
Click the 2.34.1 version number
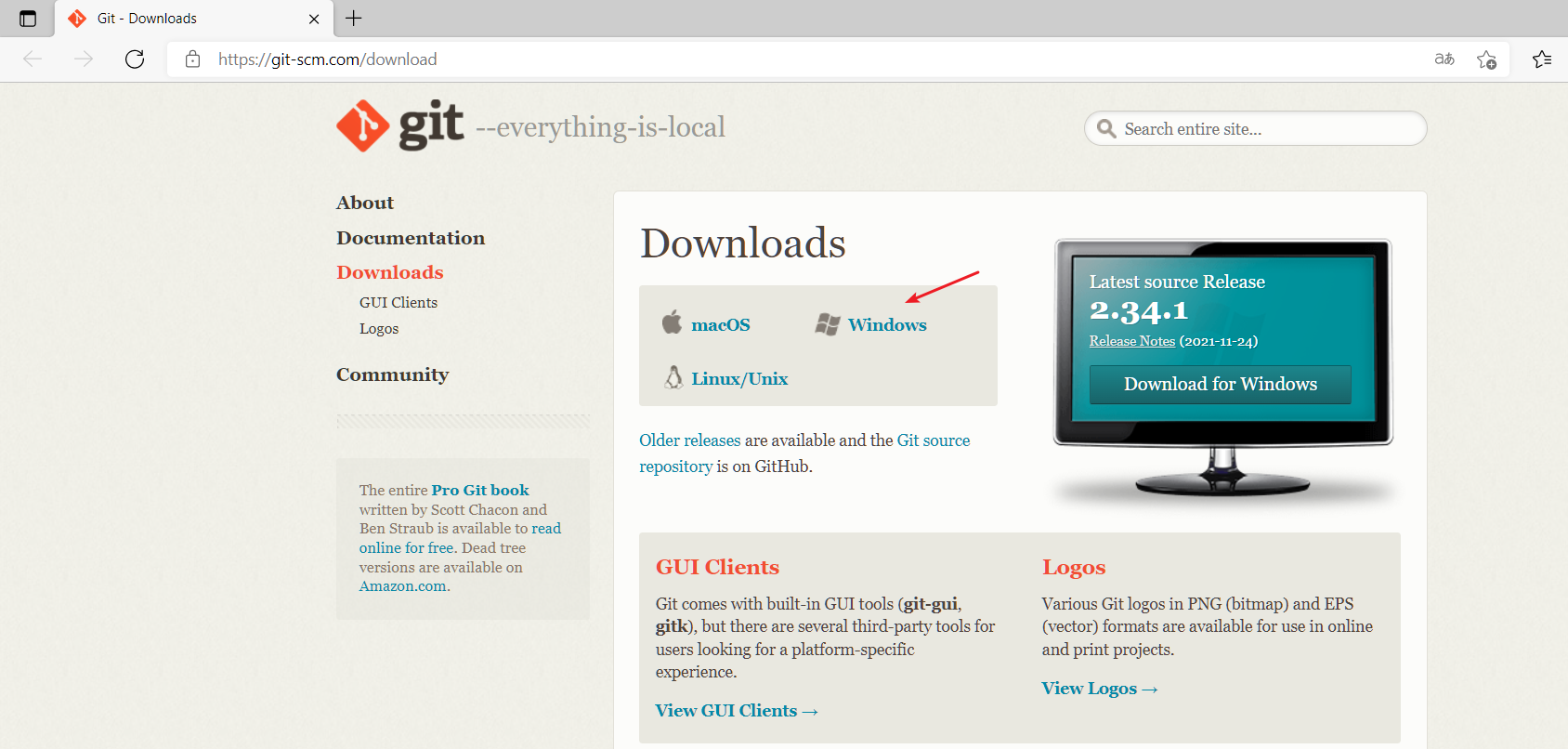[1139, 310]
